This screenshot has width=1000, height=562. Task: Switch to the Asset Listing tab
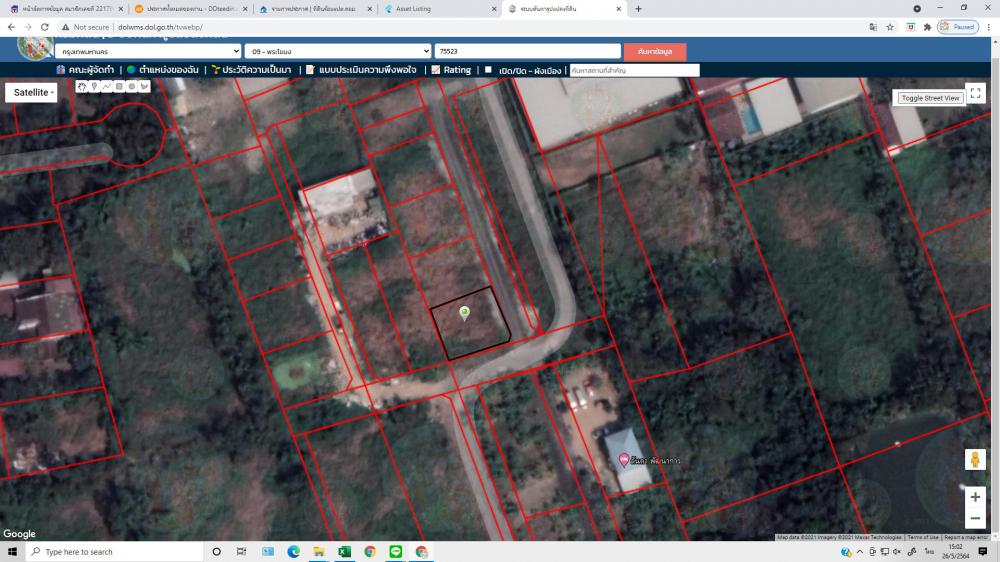pyautogui.click(x=438, y=9)
